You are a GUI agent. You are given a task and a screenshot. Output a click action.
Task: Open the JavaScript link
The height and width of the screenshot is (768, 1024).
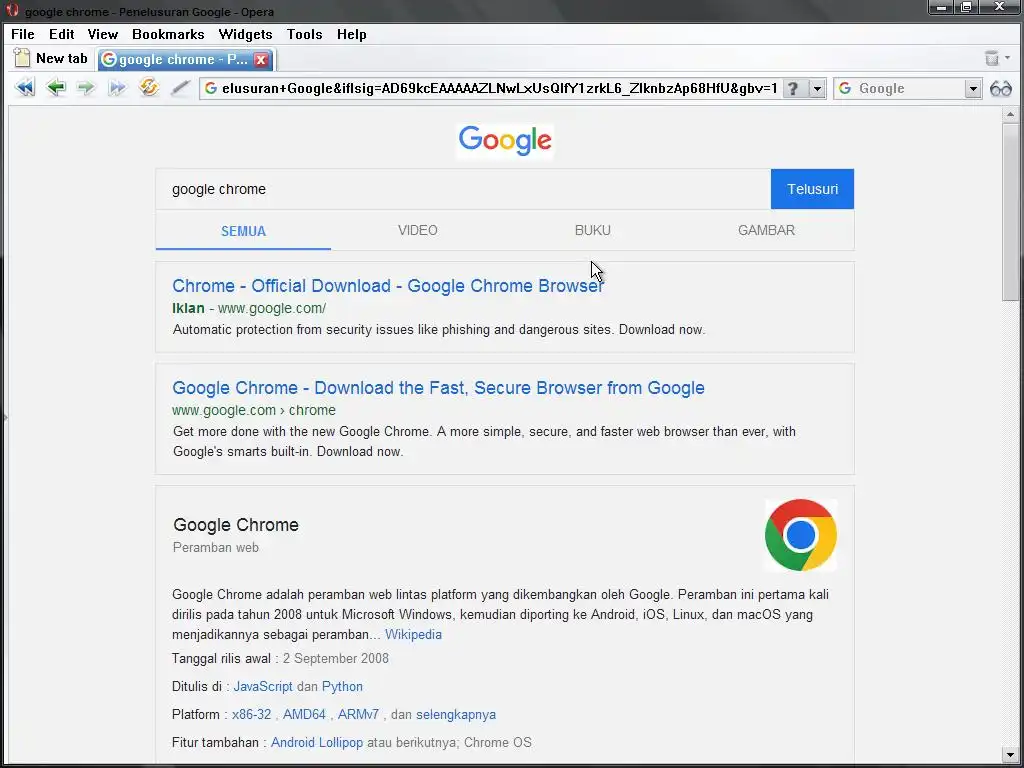[263, 686]
